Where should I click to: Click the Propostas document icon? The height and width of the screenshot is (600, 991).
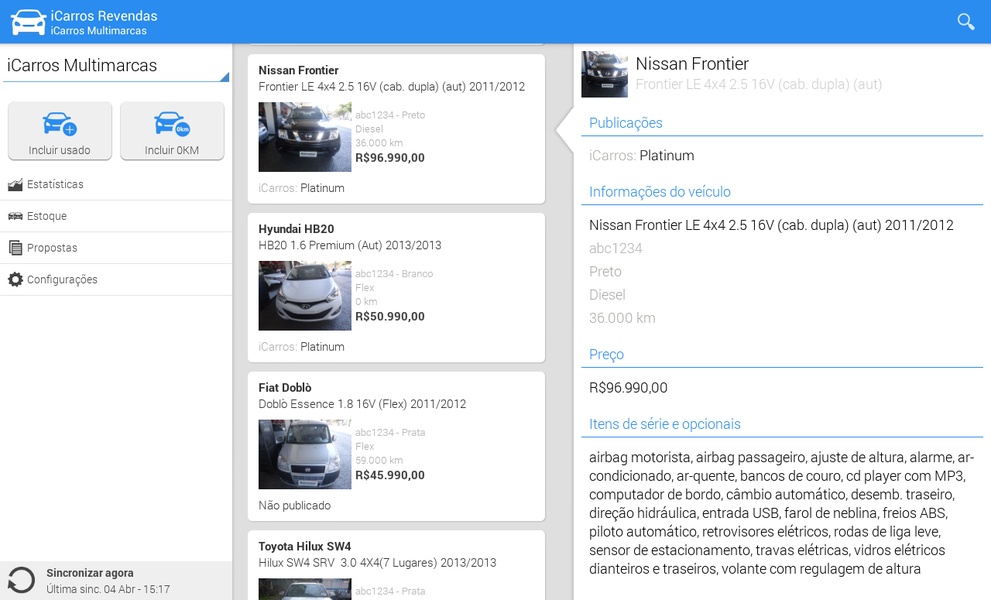(15, 248)
